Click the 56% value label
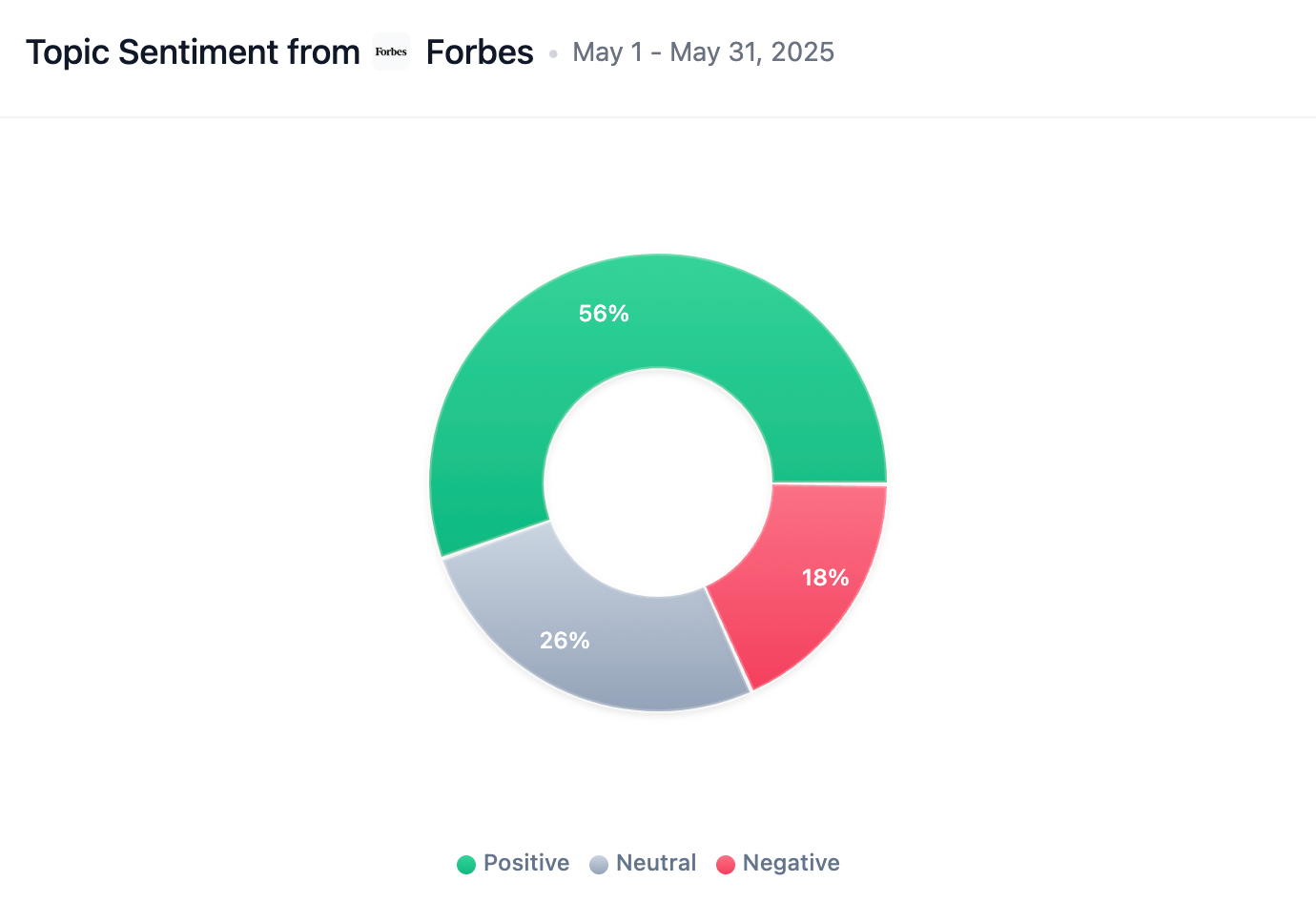1316x923 pixels. click(x=604, y=314)
